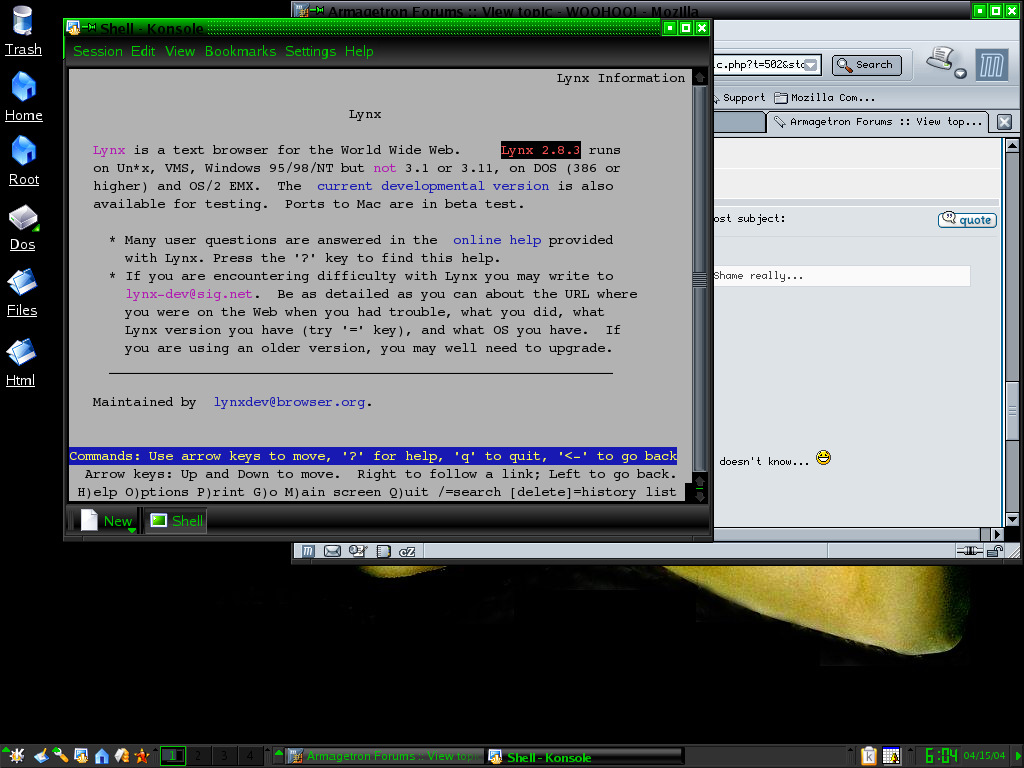Select Shell - Konsole in the taskbar
The height and width of the screenshot is (768, 1024).
click(x=585, y=756)
